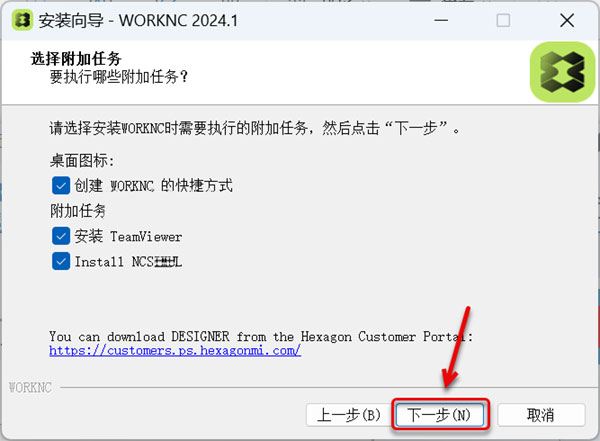The width and height of the screenshot is (600, 441).
Task: Click the 桌面图标: label
Action: (82, 161)
